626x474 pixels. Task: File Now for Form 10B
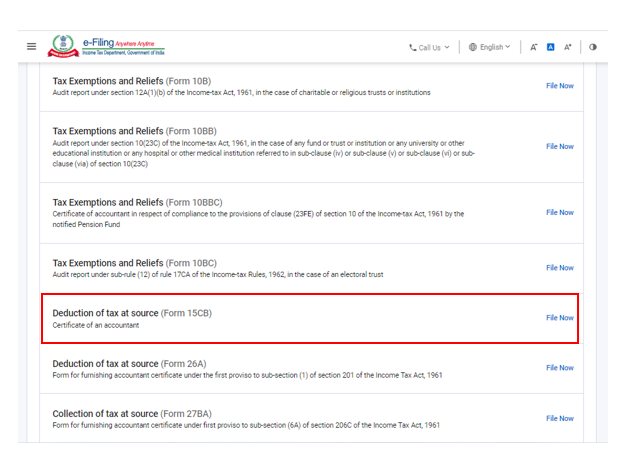coord(559,86)
